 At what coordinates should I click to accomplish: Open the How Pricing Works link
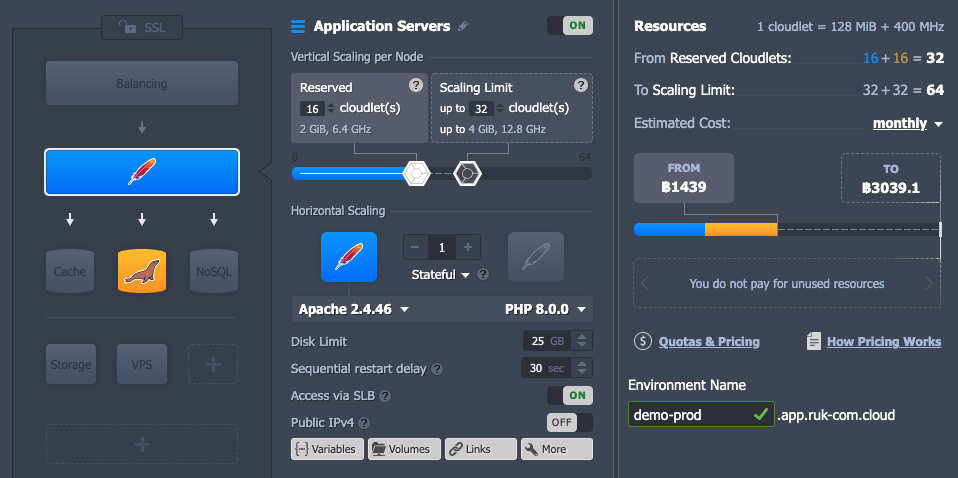[884, 342]
